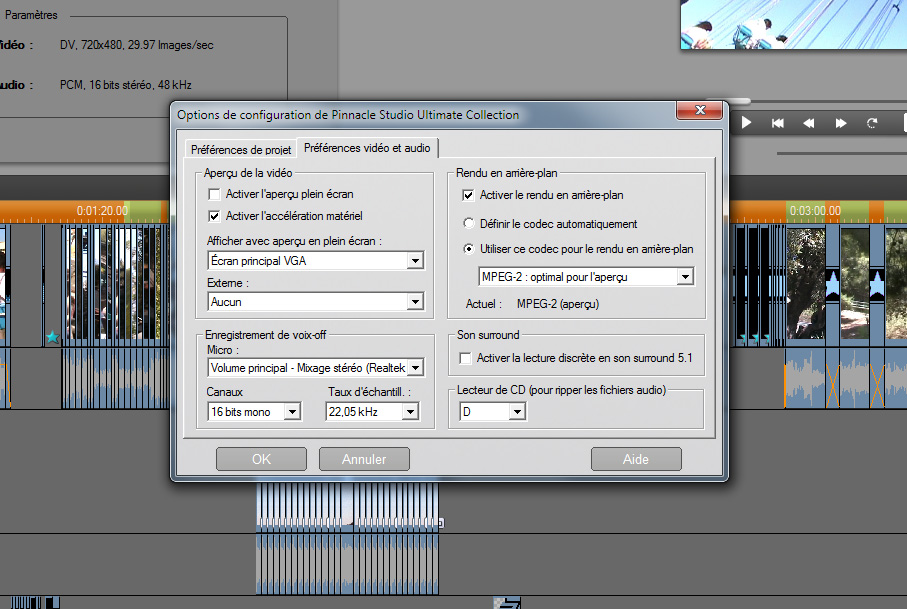
Task: Enable full-screen preview checkbox
Action: click(214, 194)
